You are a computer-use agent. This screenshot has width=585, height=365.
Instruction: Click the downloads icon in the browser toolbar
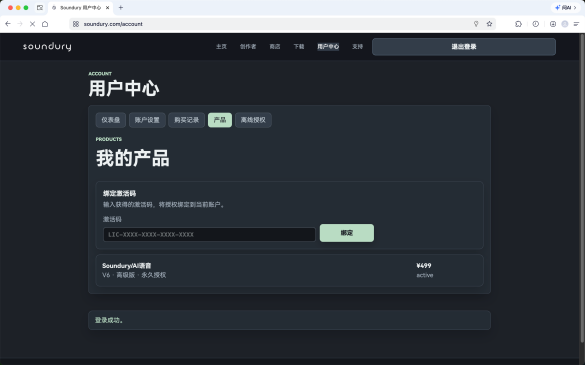tap(553, 24)
